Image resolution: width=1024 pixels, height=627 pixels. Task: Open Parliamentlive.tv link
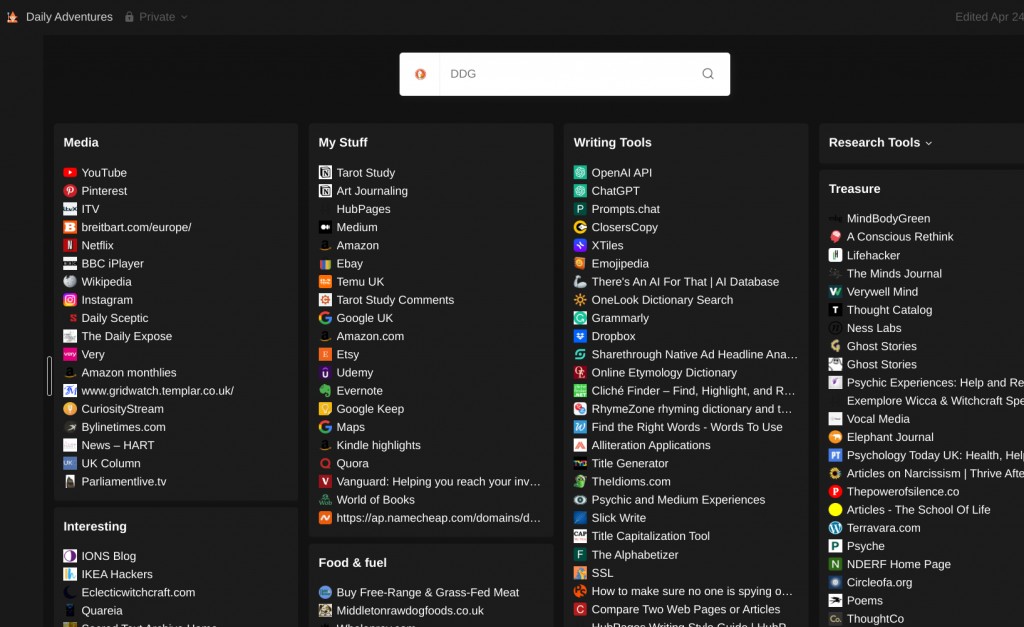click(x=124, y=481)
